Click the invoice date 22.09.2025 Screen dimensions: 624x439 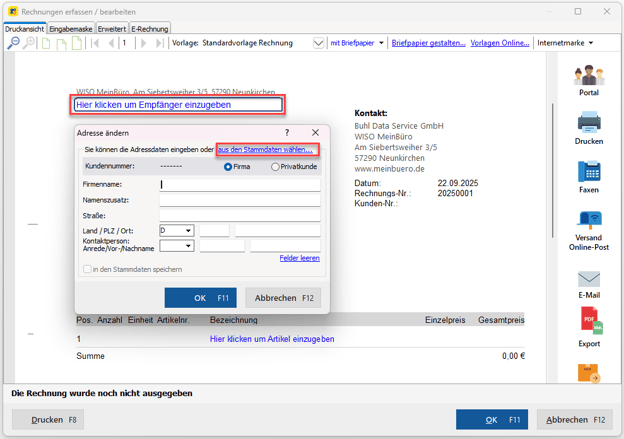click(458, 183)
